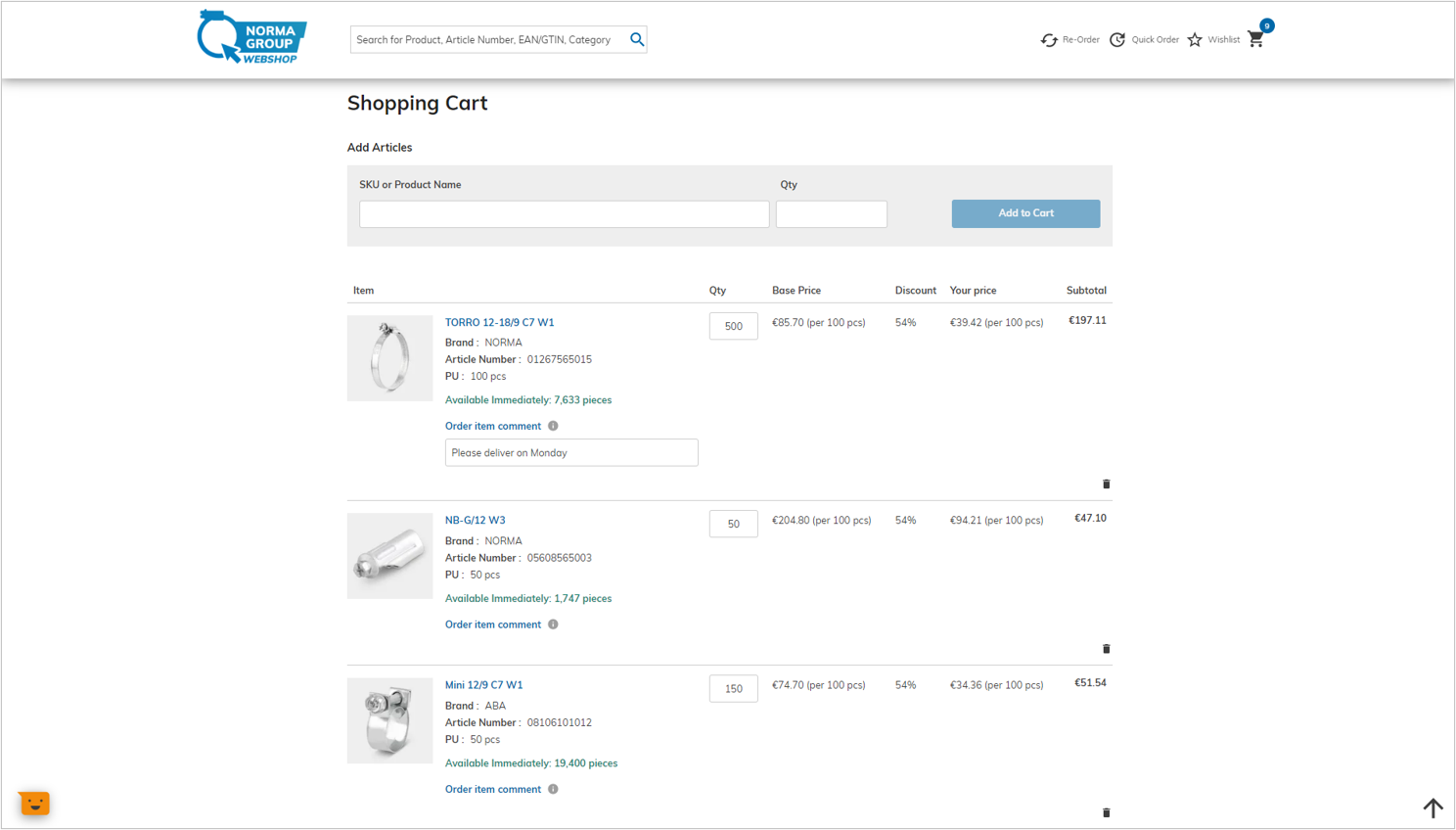The width and height of the screenshot is (1456, 830).
Task: Open the shopping cart icon
Action: (x=1255, y=40)
